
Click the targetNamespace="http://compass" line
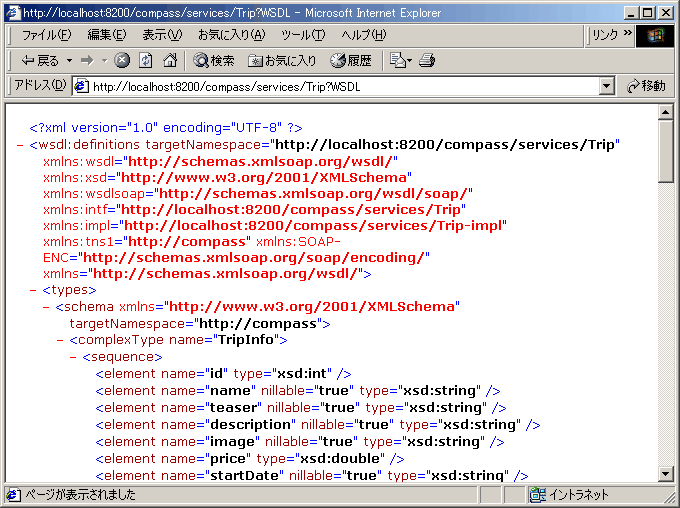click(200, 324)
